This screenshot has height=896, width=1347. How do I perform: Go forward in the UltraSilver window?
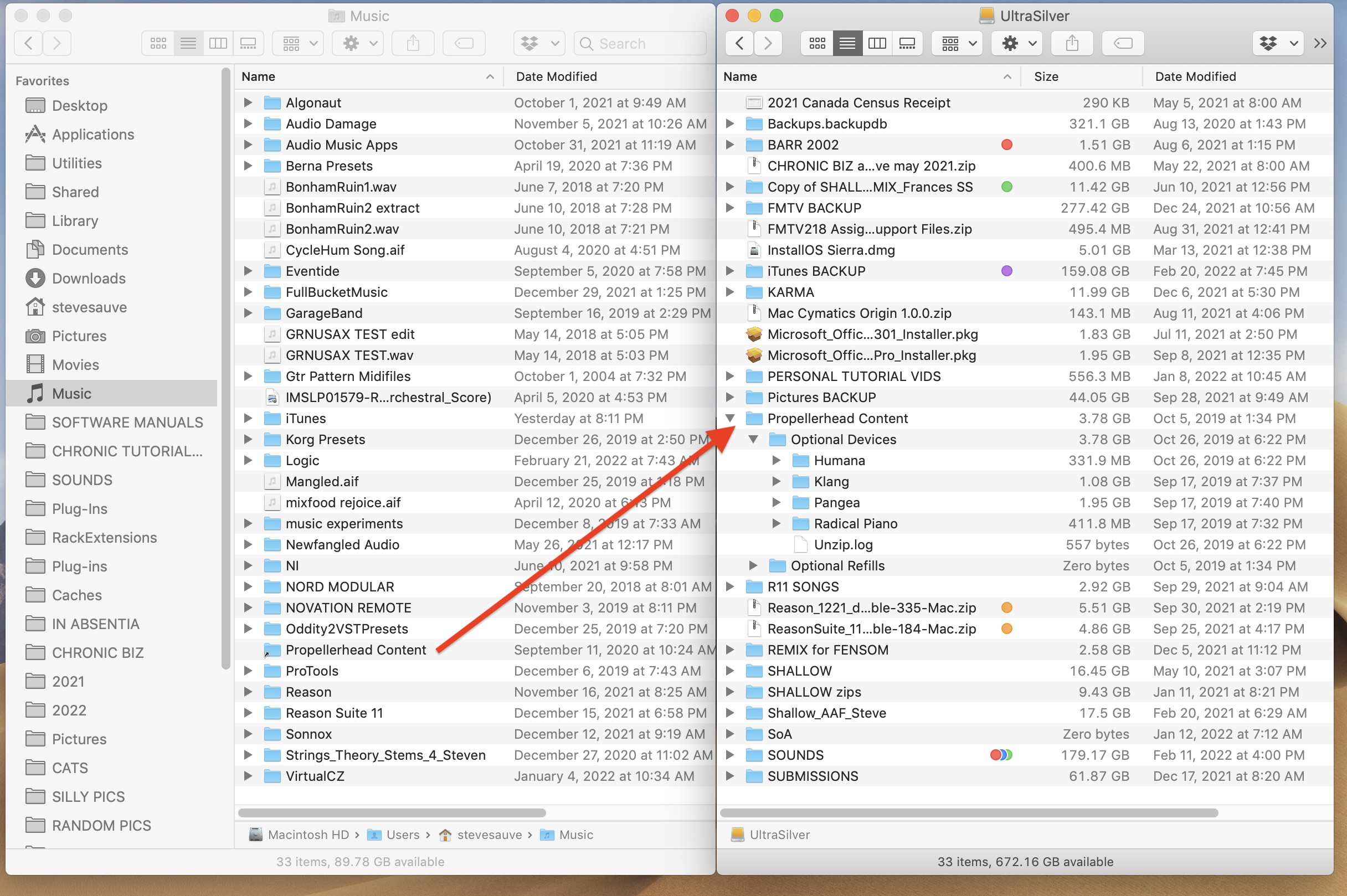pos(768,43)
